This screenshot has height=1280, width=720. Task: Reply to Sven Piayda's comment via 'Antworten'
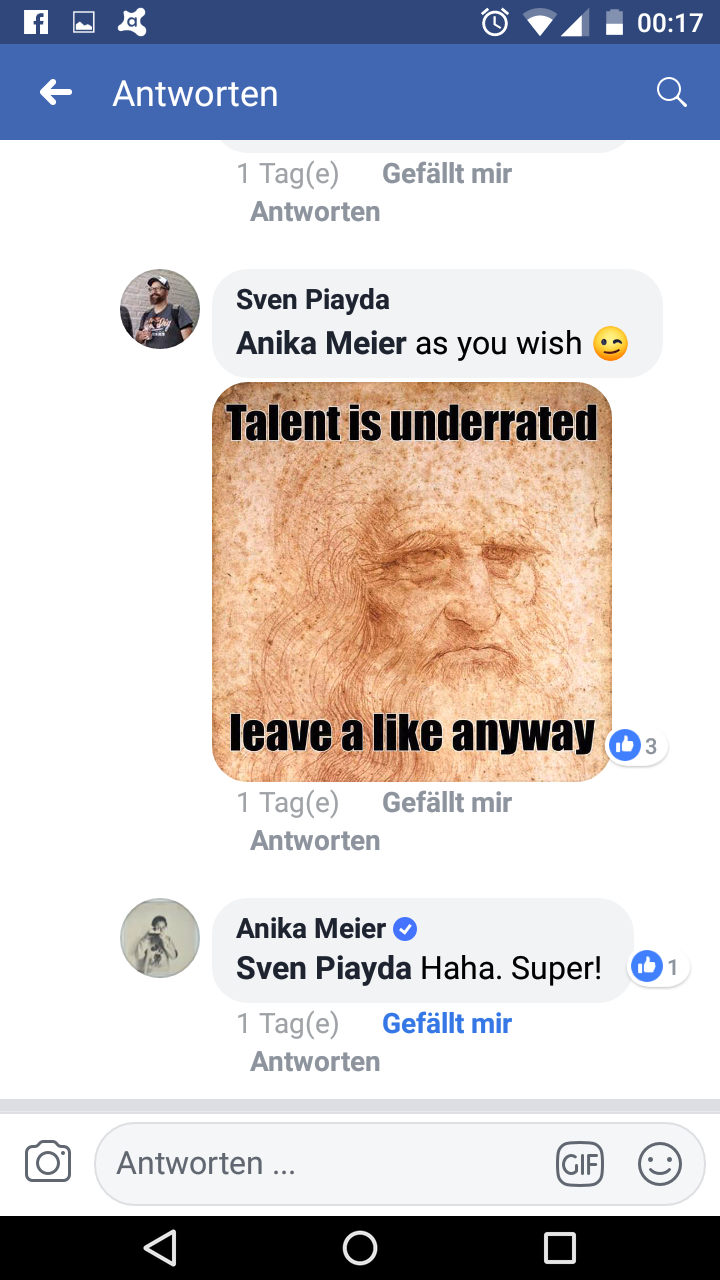tap(315, 840)
